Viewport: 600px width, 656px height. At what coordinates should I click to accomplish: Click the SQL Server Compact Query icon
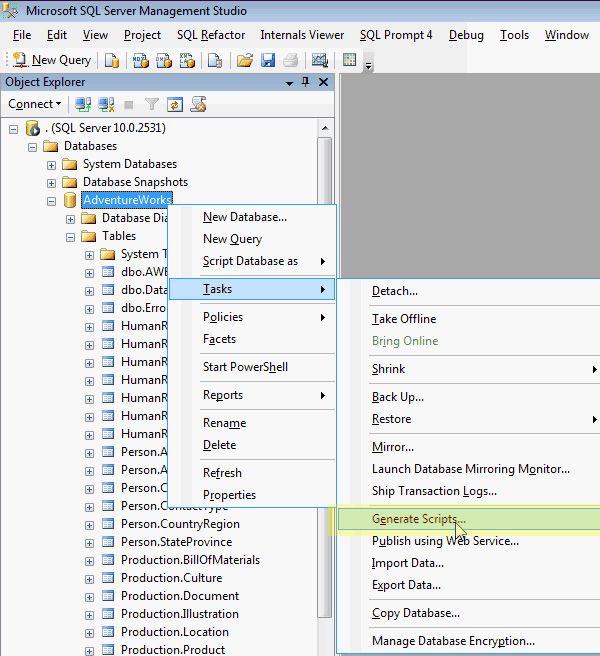(x=215, y=60)
